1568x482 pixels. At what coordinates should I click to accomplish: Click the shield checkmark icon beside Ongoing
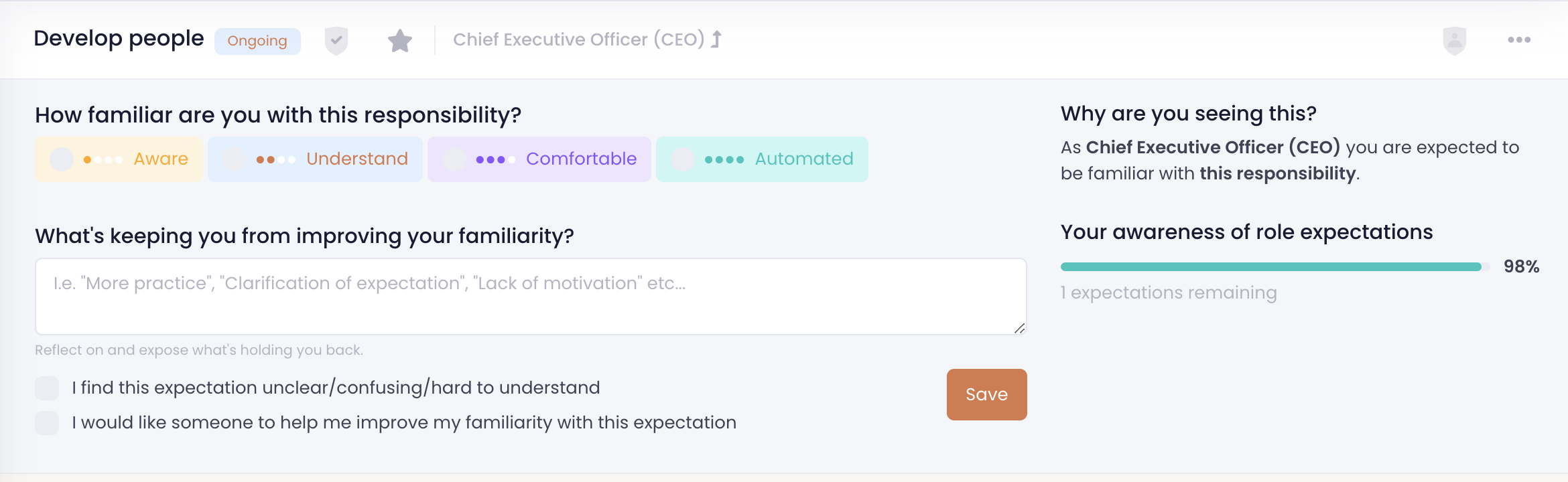[336, 41]
